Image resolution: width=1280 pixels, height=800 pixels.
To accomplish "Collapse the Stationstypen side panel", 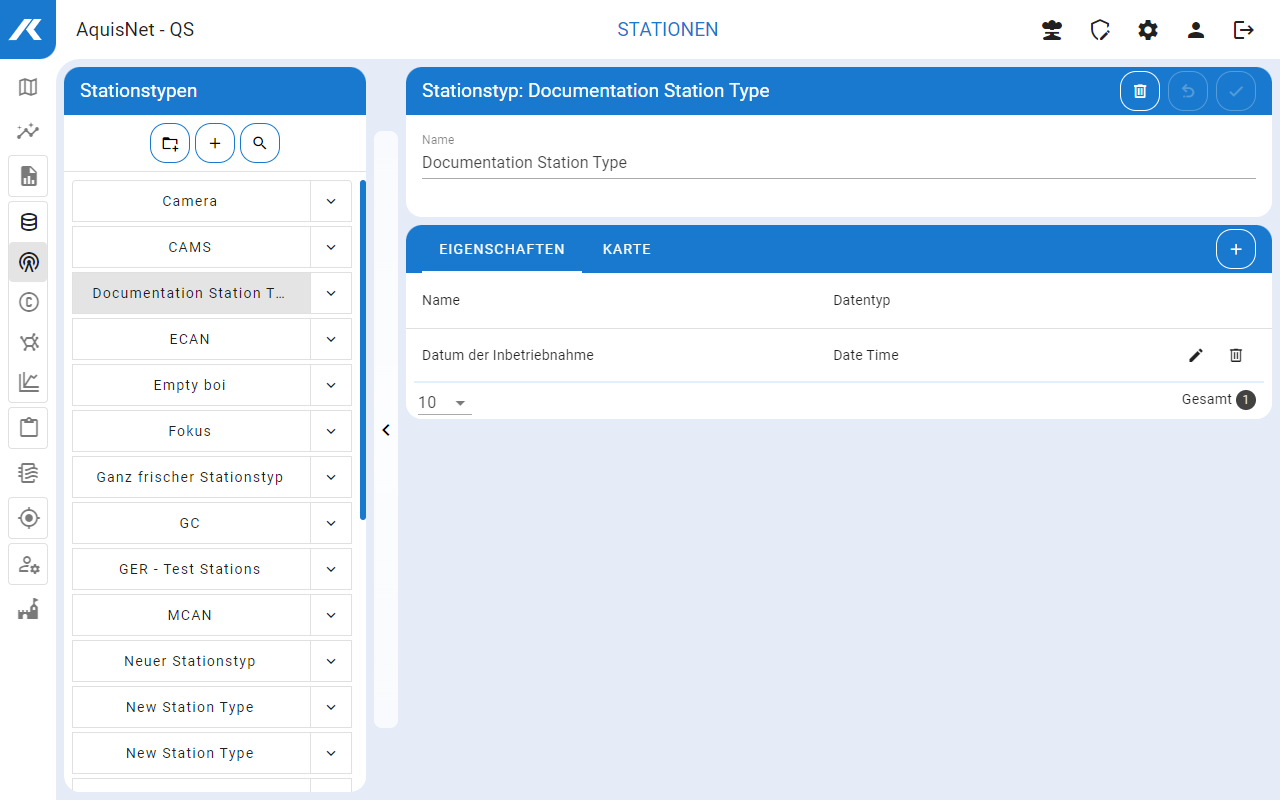I will (x=386, y=430).
